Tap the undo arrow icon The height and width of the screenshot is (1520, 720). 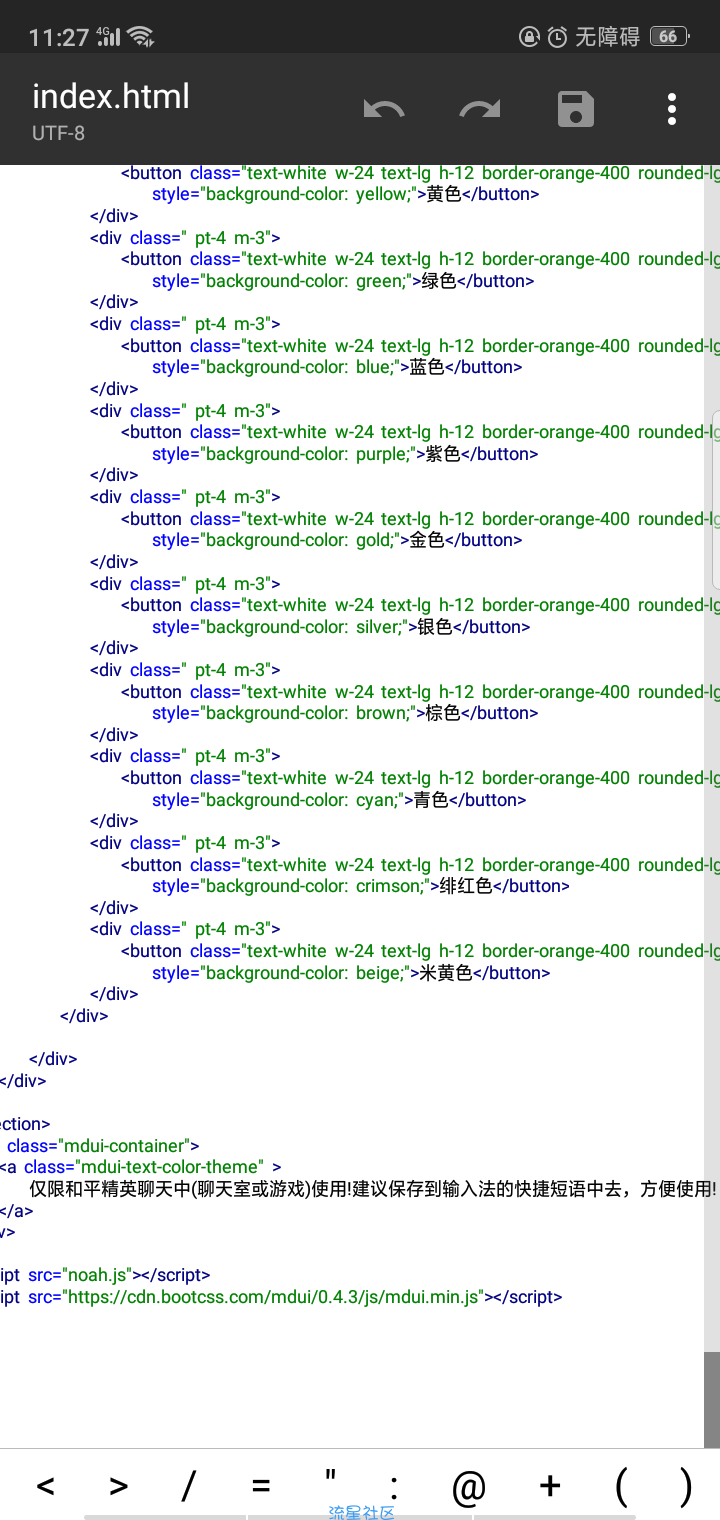(x=384, y=109)
